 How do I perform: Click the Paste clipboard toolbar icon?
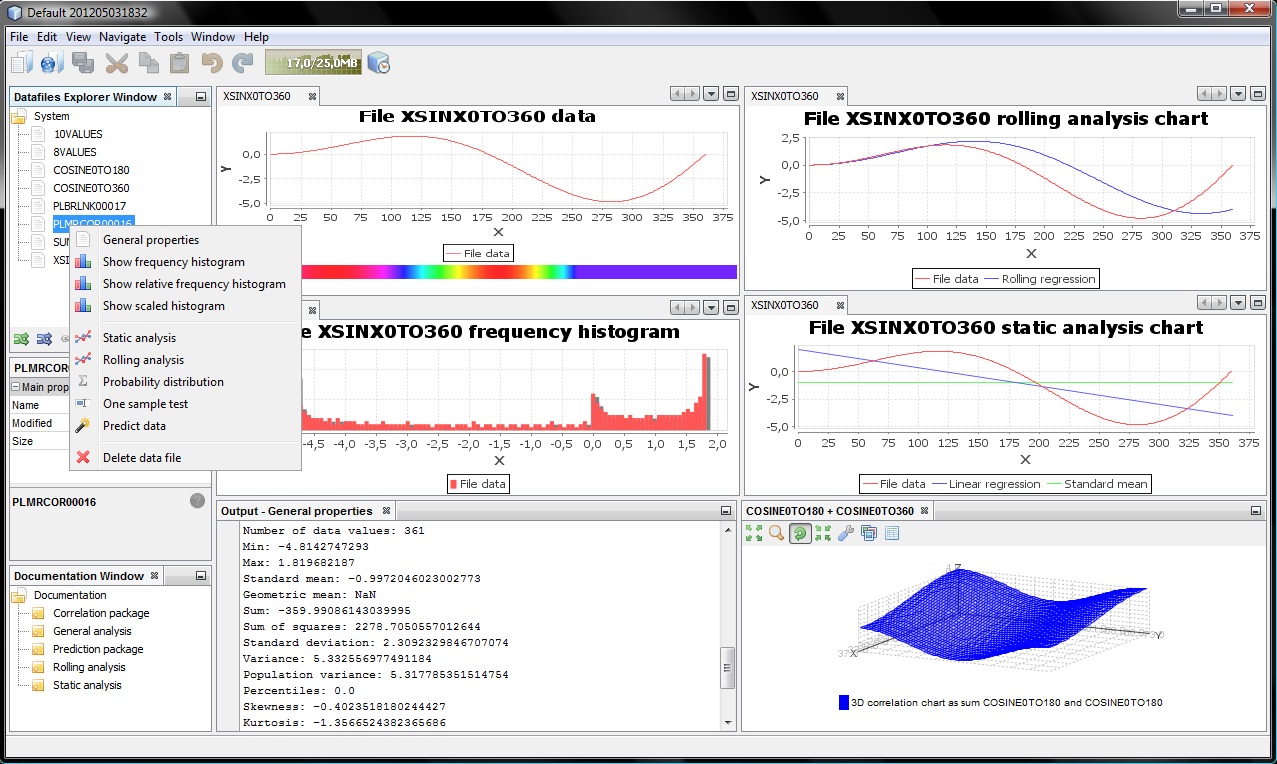tap(179, 63)
